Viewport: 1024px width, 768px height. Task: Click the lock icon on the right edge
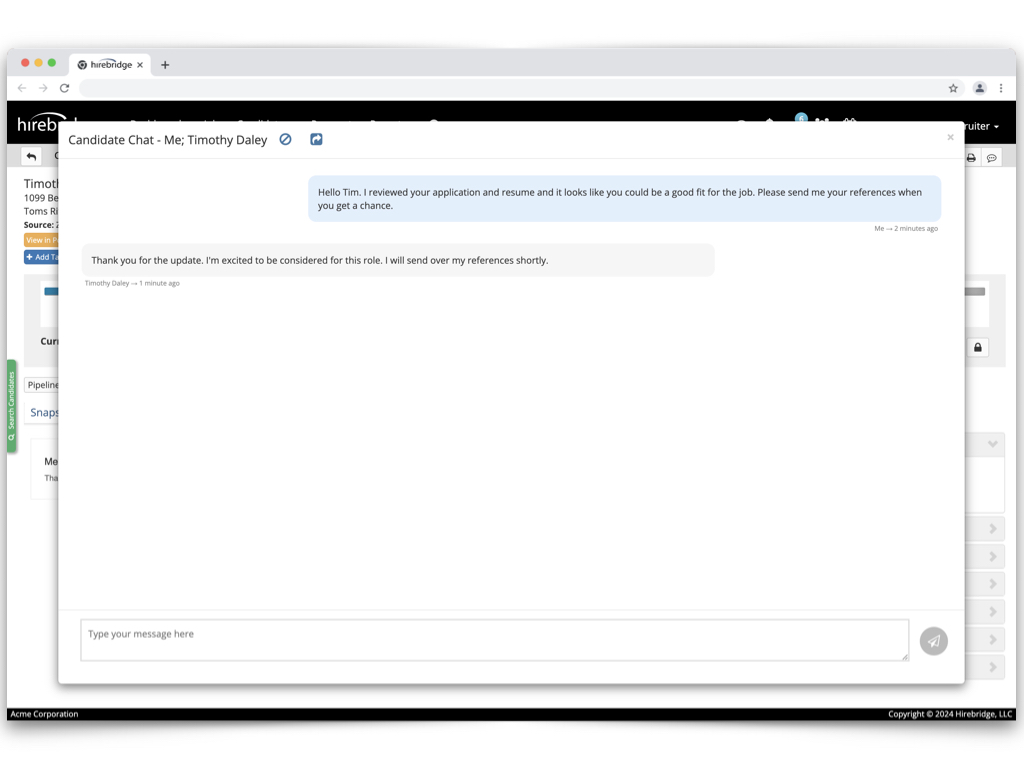click(x=978, y=347)
